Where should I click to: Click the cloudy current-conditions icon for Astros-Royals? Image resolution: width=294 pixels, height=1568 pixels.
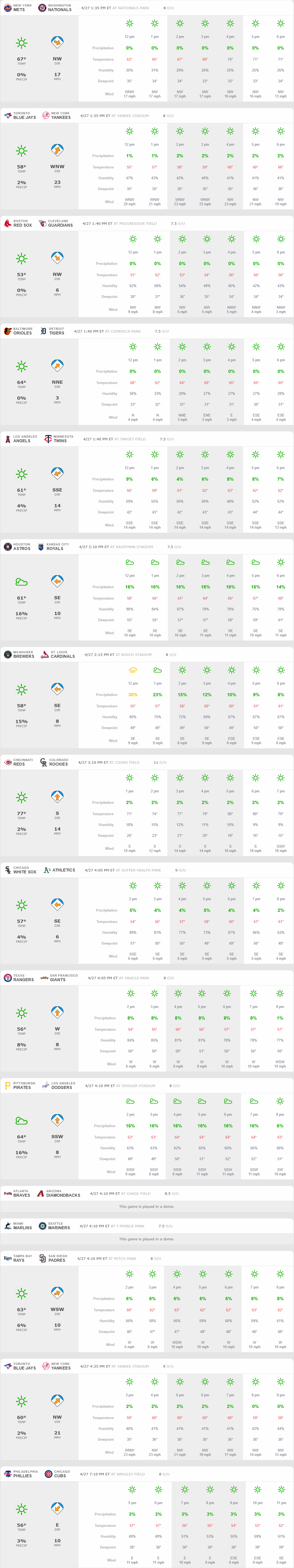[x=21, y=582]
